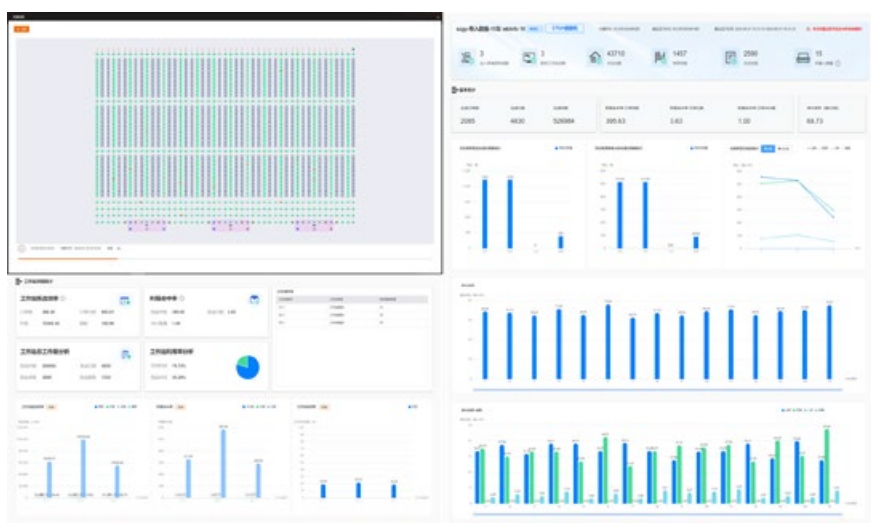Click the orange button at top-left of simulation window
This screenshot has height=528, width=879.
21,29
